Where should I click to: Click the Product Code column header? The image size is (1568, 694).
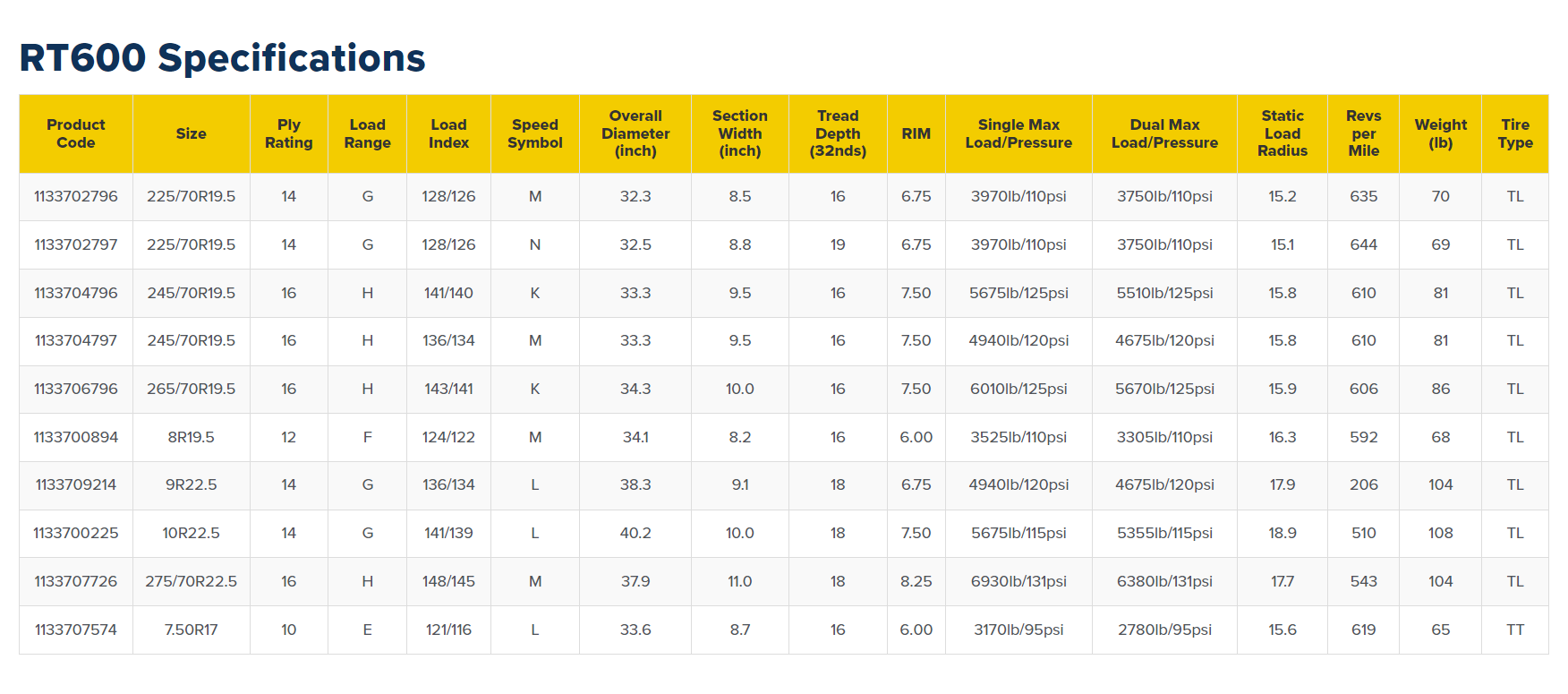pos(76,133)
